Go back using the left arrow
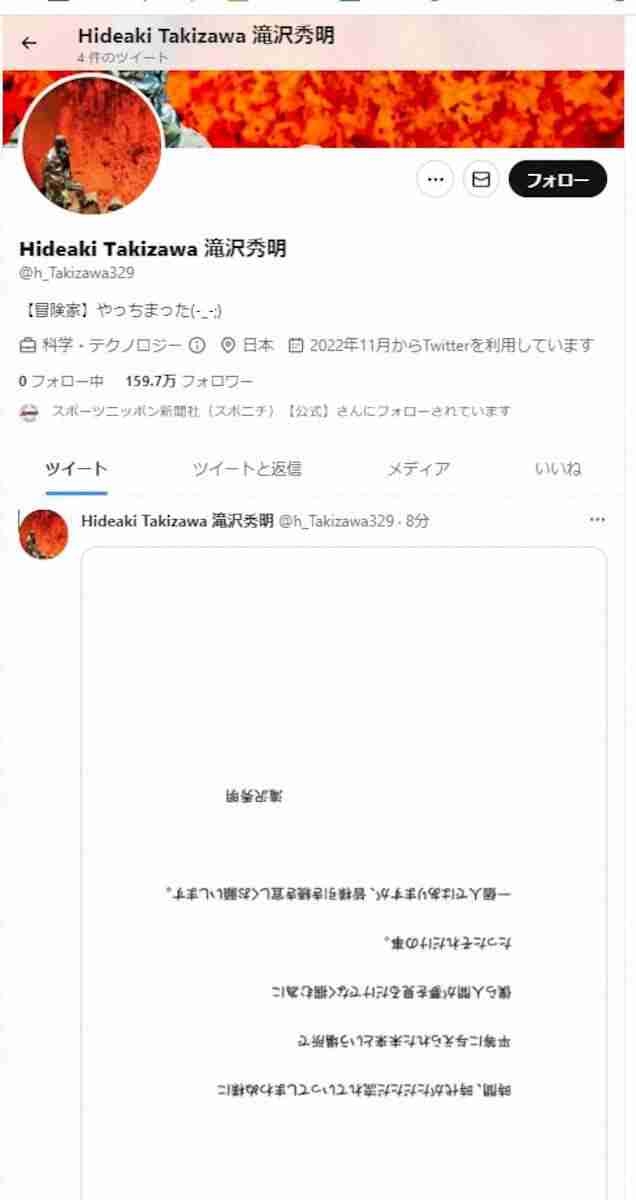This screenshot has height=1200, width=636. click(29, 43)
